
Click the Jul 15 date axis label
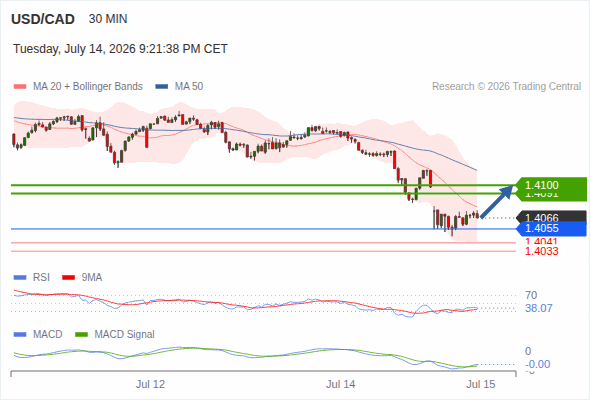[481, 384]
